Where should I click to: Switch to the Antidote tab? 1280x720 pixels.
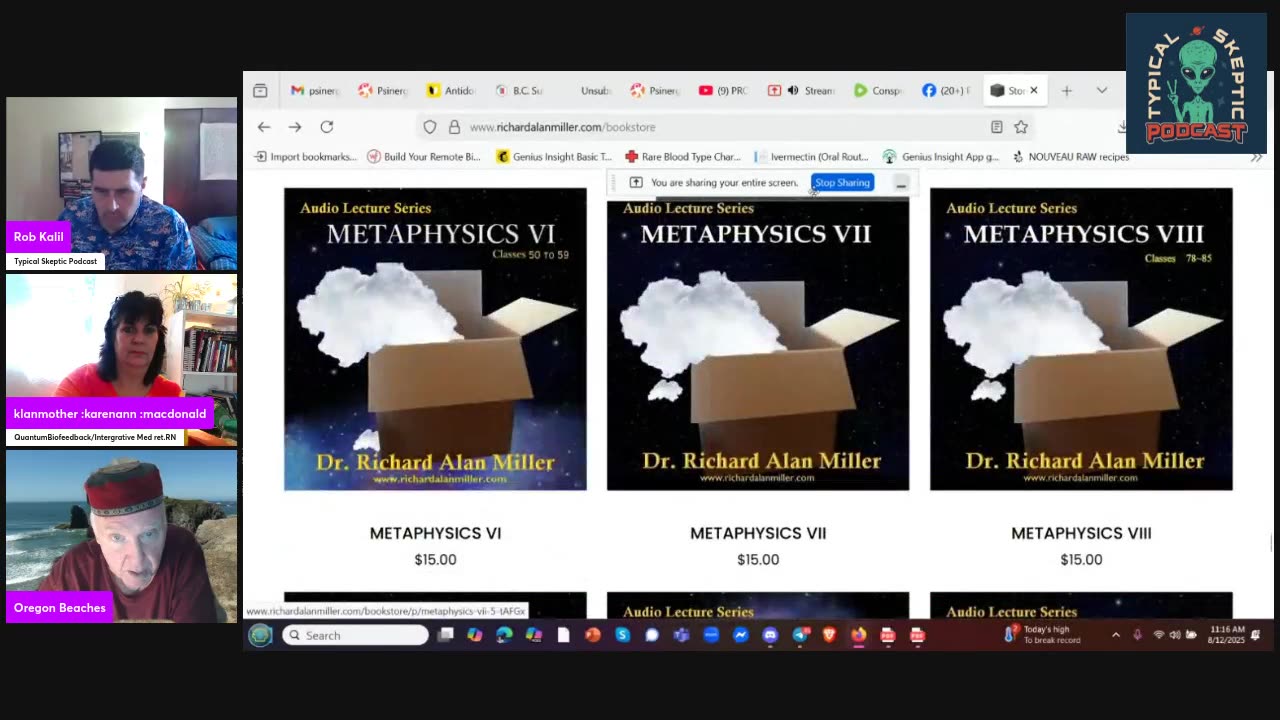click(x=450, y=90)
